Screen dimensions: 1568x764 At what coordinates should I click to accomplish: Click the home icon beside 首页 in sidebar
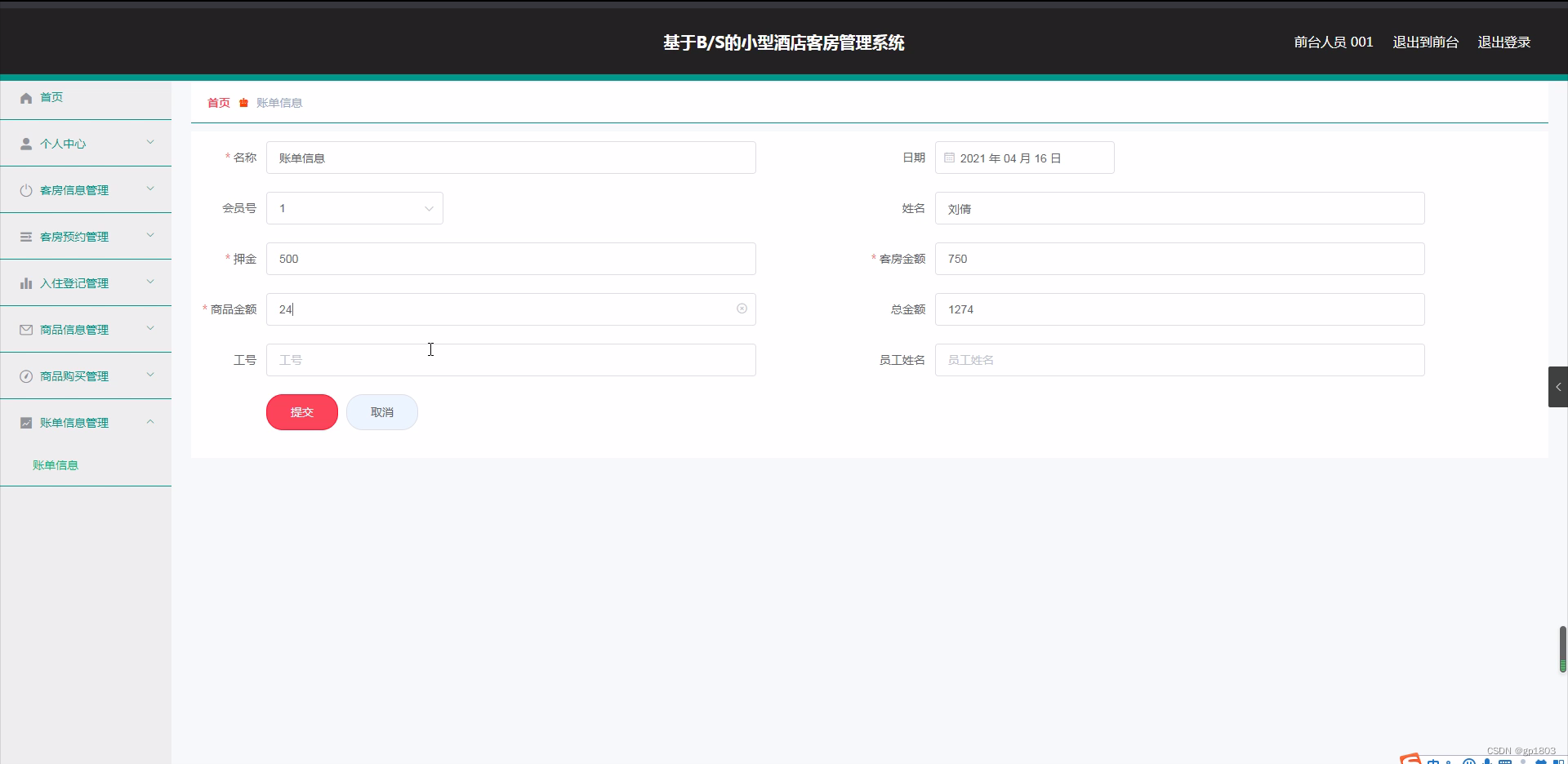coord(26,98)
